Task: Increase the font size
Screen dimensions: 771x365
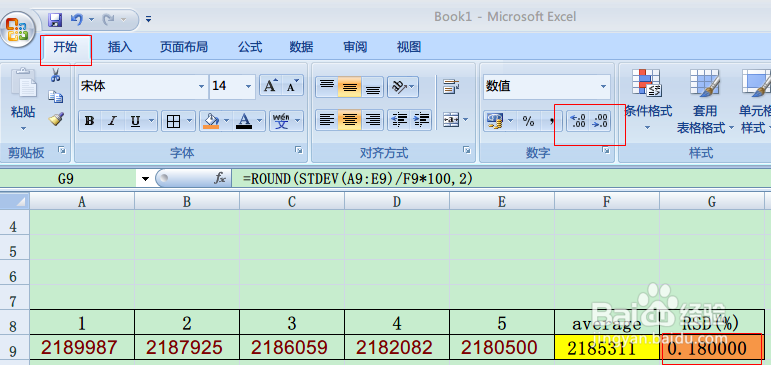Action: [271, 87]
